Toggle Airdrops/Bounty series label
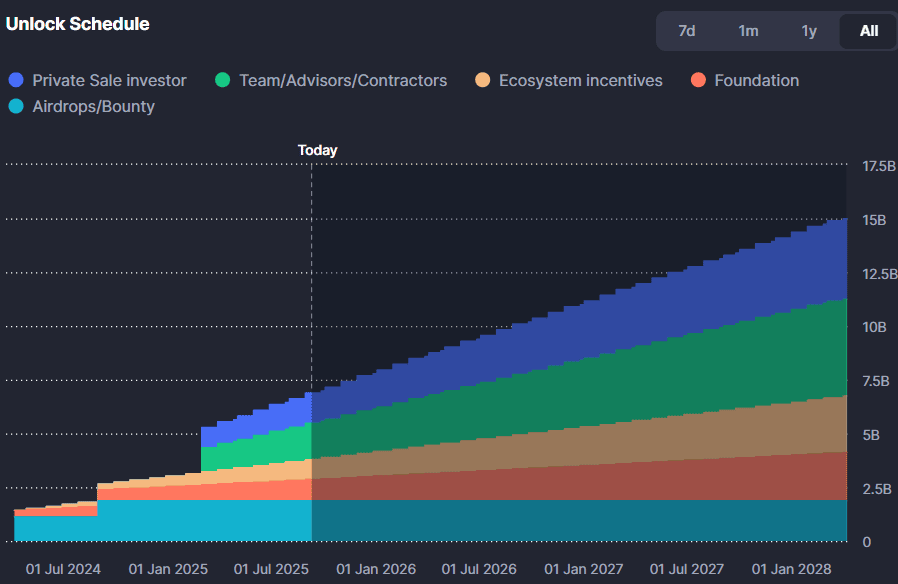Viewport: 898px width, 584px height. (x=93, y=106)
